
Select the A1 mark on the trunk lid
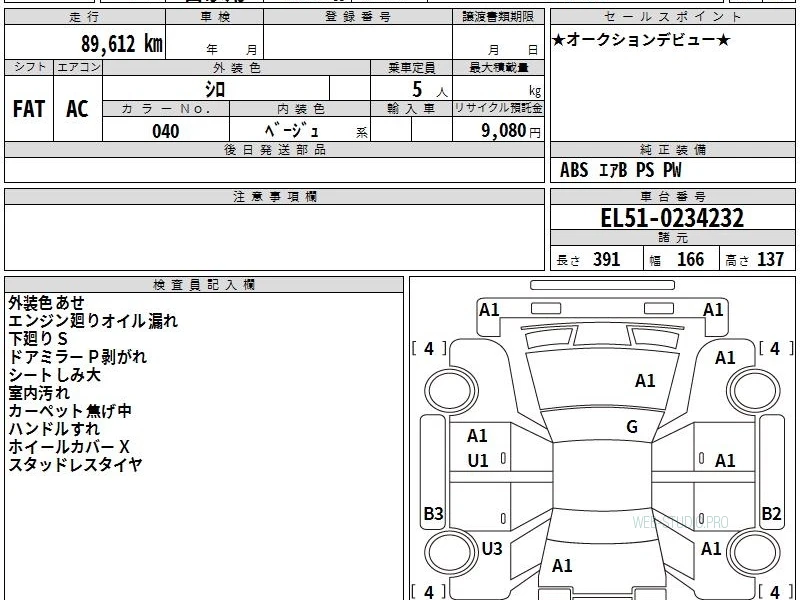tap(562, 565)
